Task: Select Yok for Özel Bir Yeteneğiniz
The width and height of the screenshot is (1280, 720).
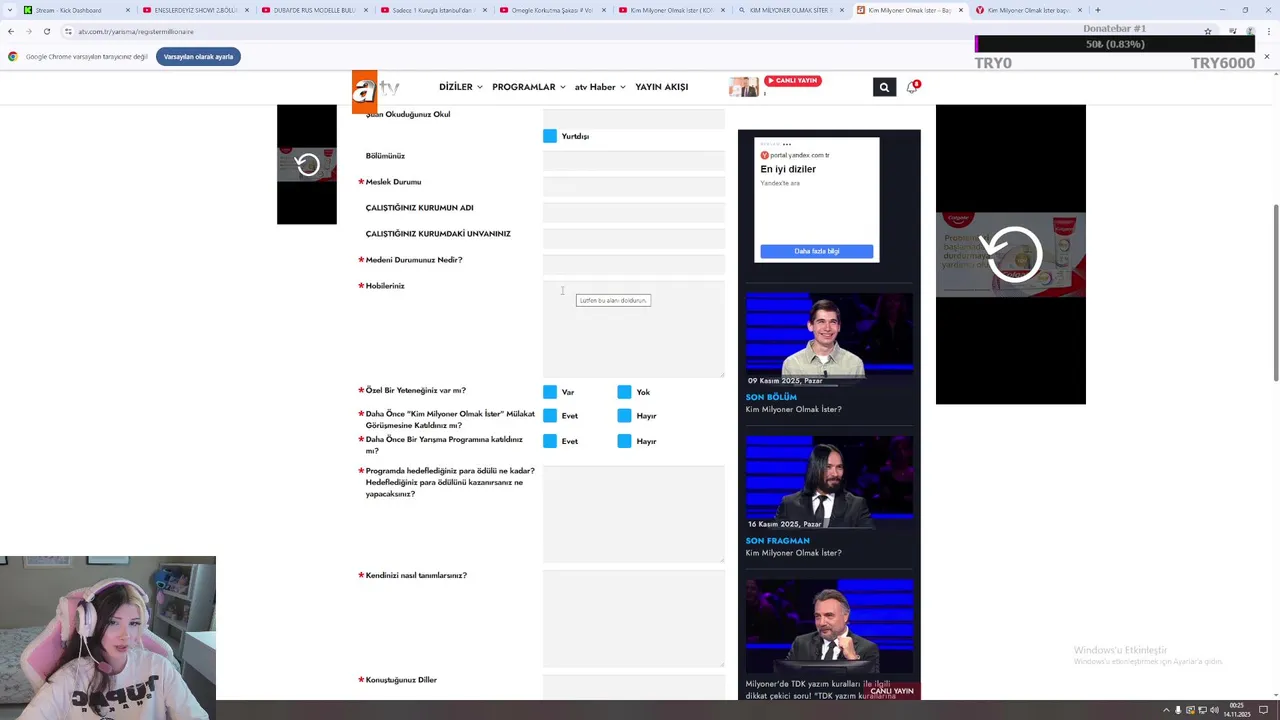Action: [x=624, y=392]
